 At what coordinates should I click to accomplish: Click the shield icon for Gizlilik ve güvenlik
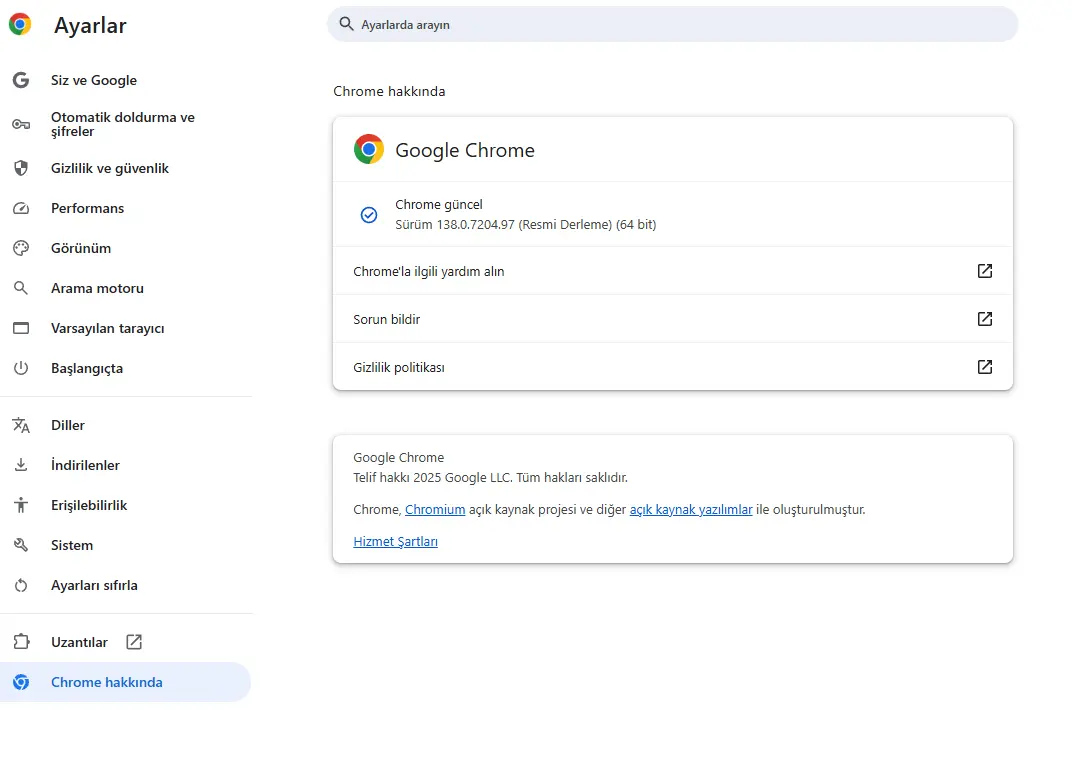point(21,168)
